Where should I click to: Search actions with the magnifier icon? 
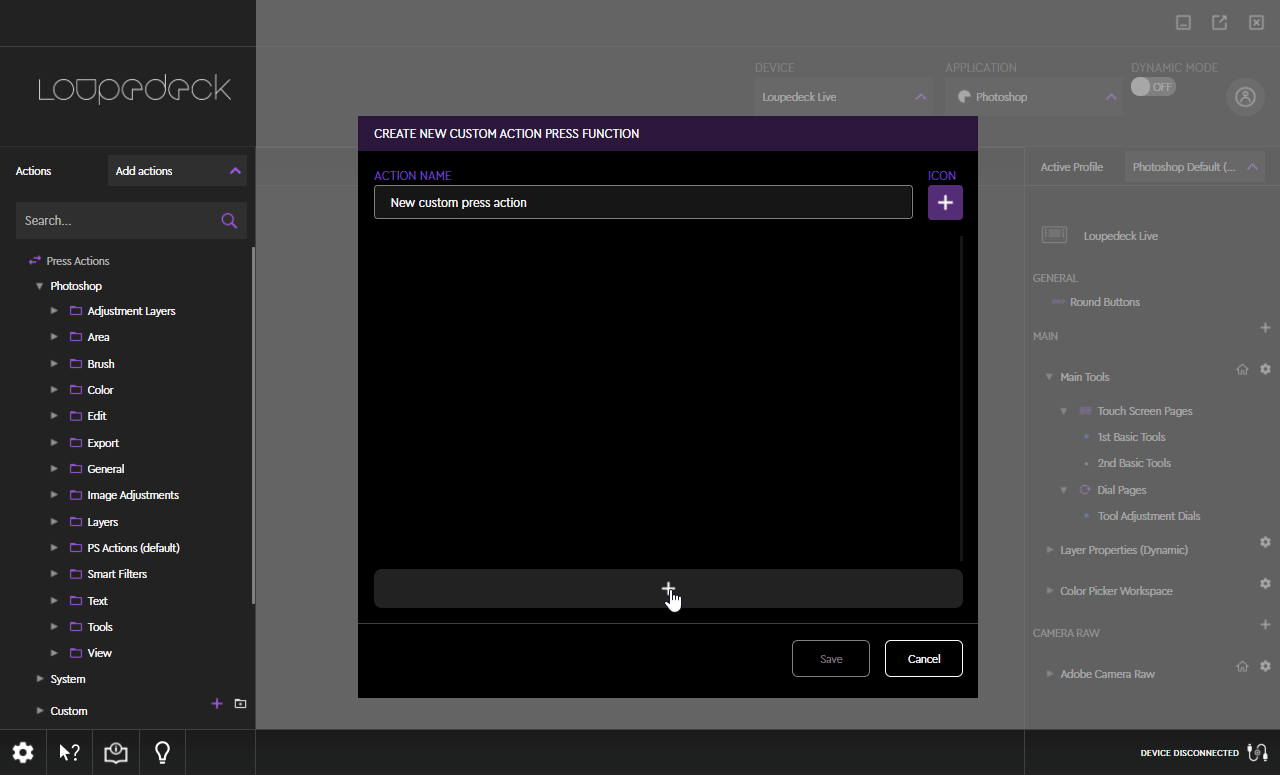click(229, 220)
